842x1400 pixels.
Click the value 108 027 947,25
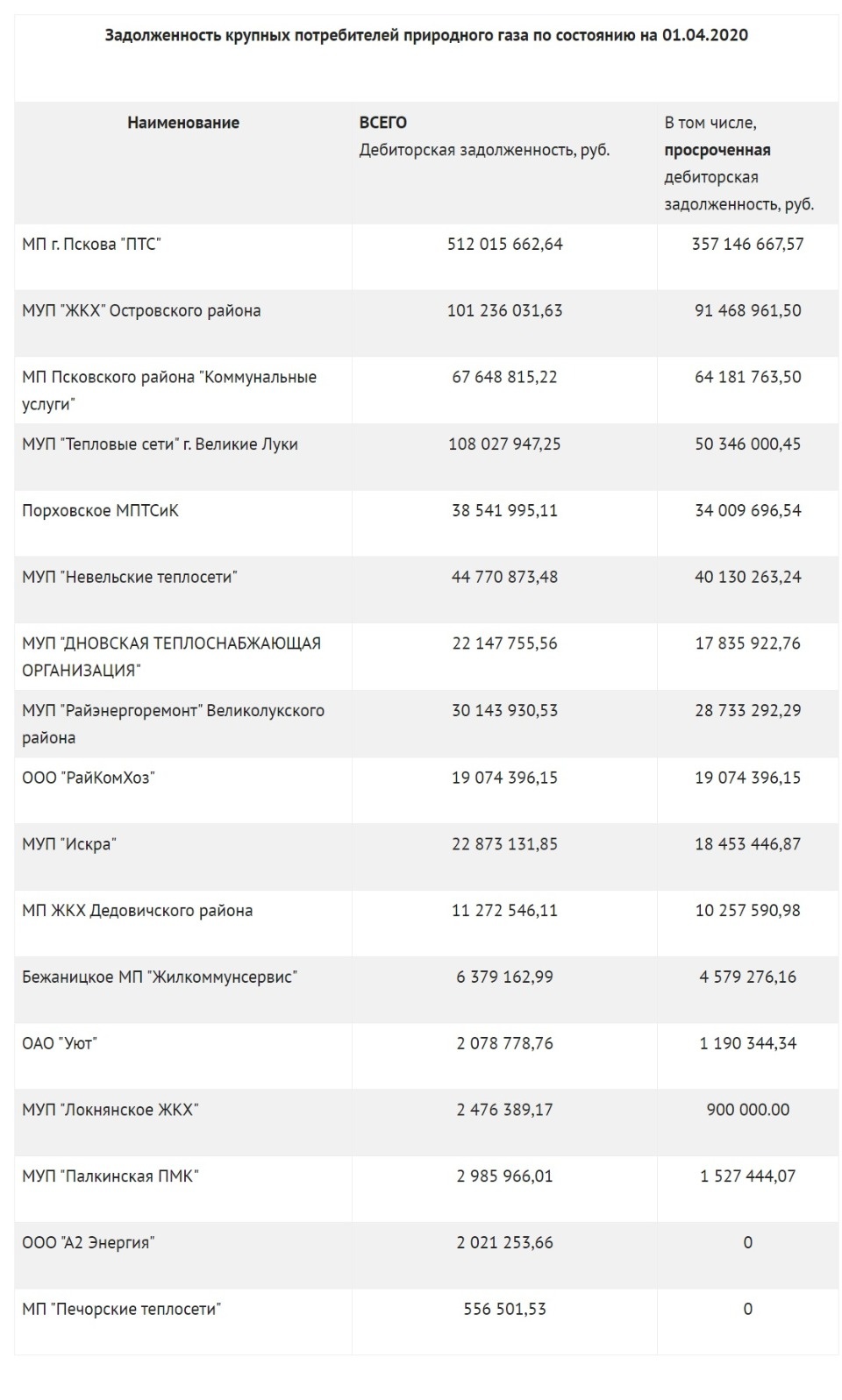[504, 444]
